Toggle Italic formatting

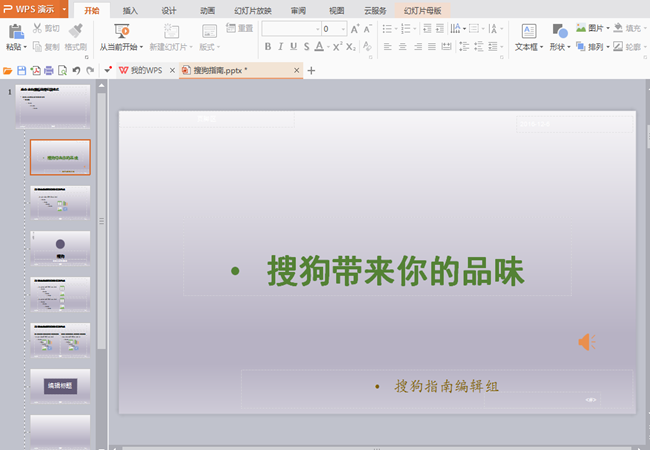point(281,47)
